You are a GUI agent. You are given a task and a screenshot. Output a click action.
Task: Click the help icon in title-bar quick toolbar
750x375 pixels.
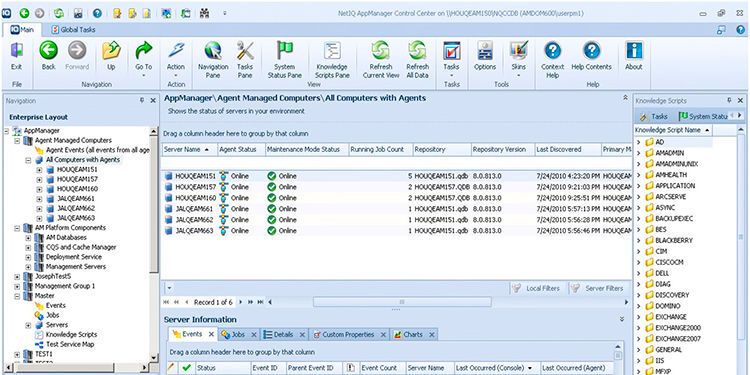pyautogui.click(x=97, y=13)
